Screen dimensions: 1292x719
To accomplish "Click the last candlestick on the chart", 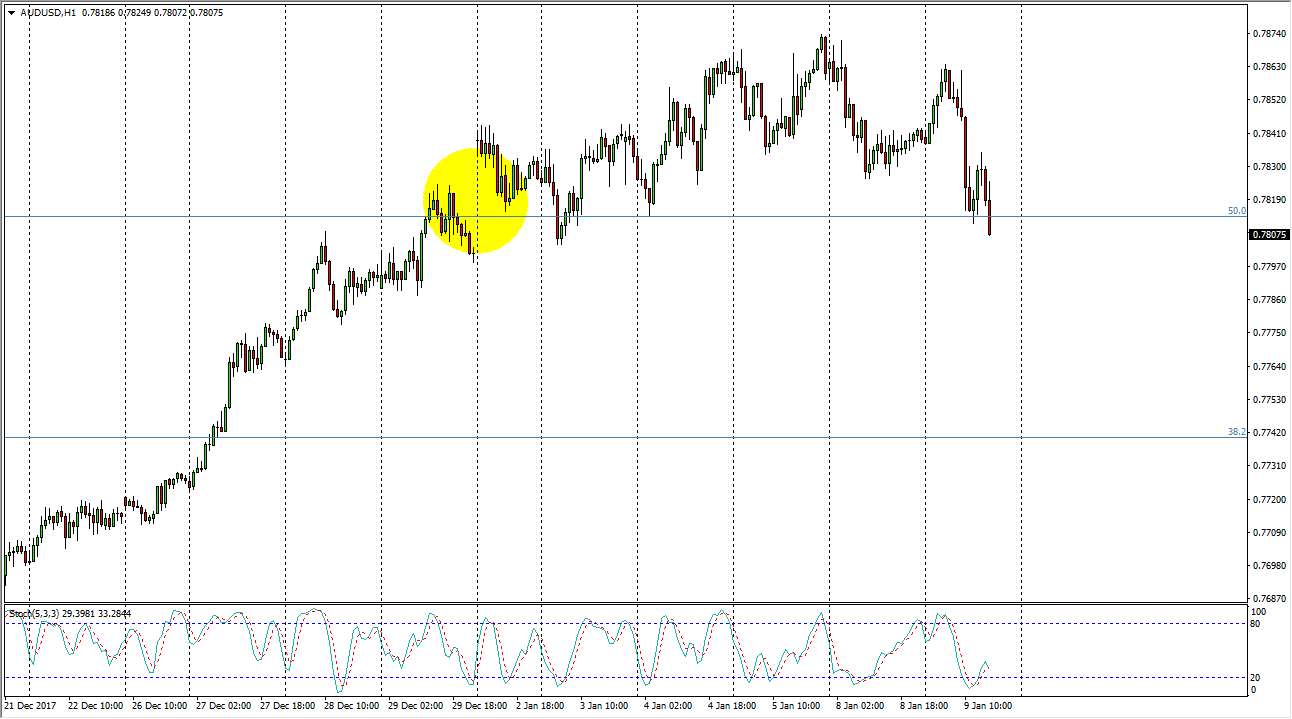I will coord(990,218).
